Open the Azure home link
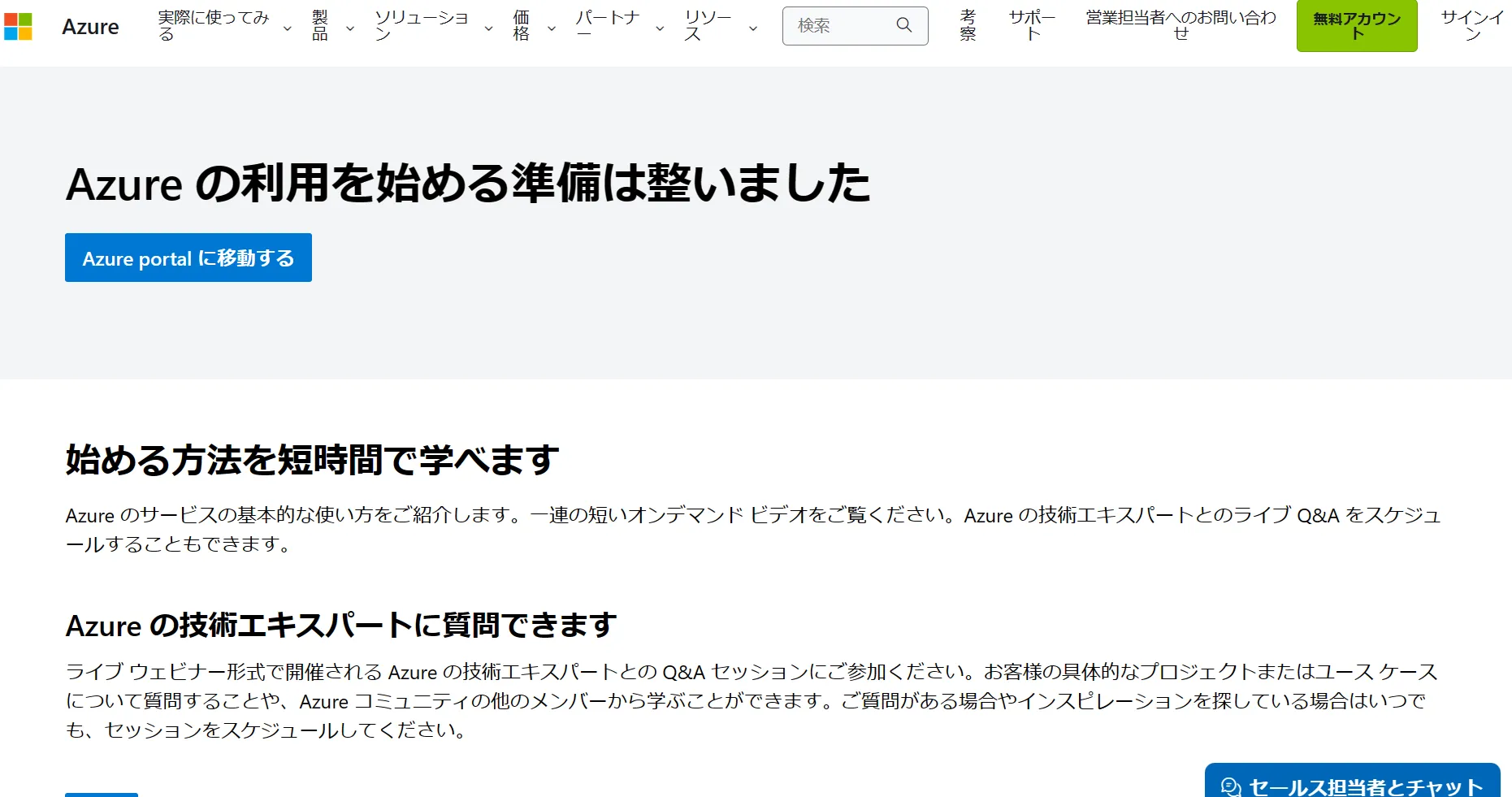The image size is (1512, 797). click(x=90, y=27)
